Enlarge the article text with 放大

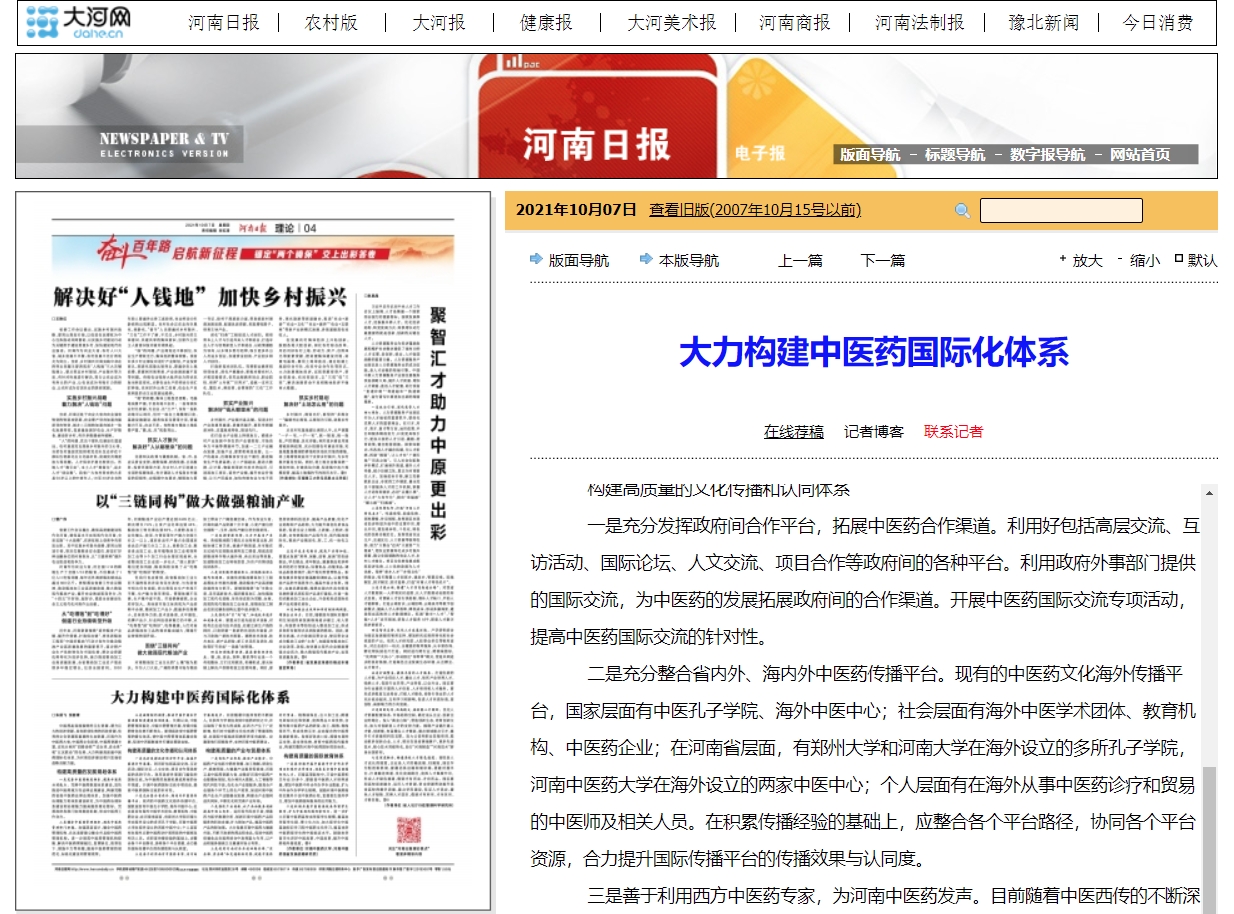coord(1087,260)
